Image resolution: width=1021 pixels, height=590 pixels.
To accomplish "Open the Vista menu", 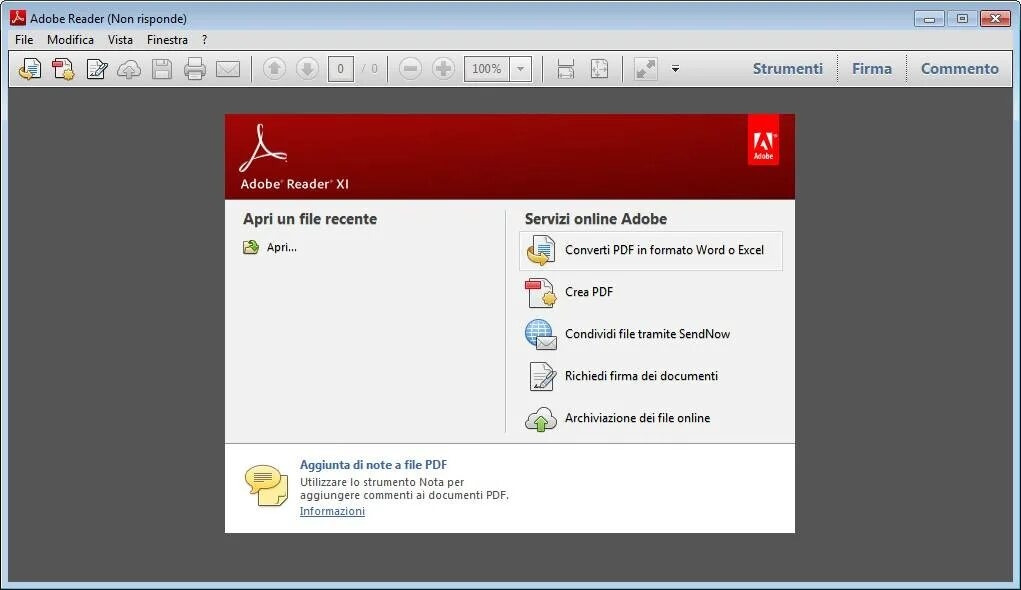I will click(x=120, y=40).
